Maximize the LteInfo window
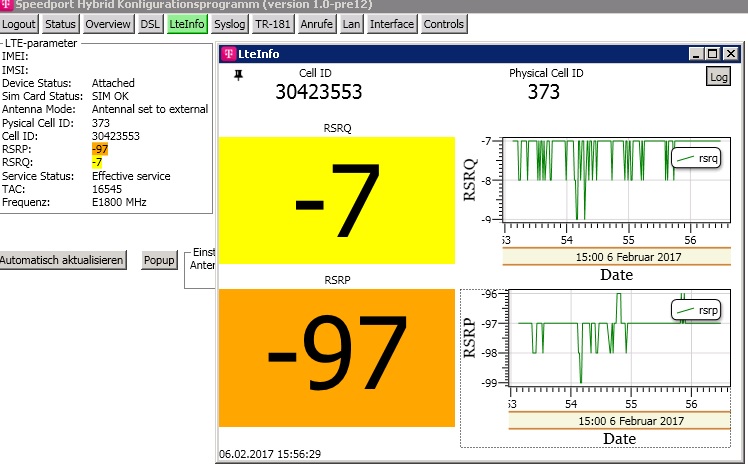 coord(713,53)
